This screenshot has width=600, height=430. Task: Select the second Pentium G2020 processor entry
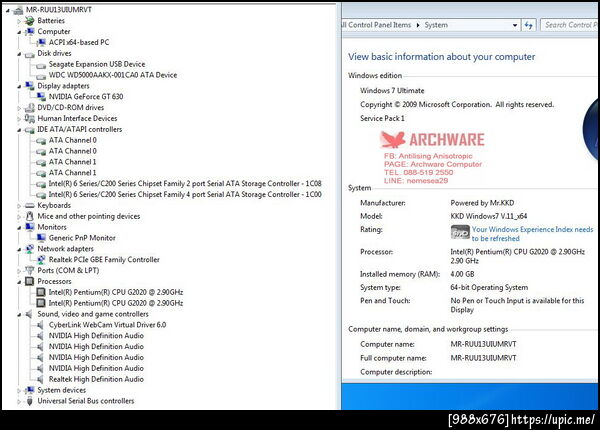point(116,303)
